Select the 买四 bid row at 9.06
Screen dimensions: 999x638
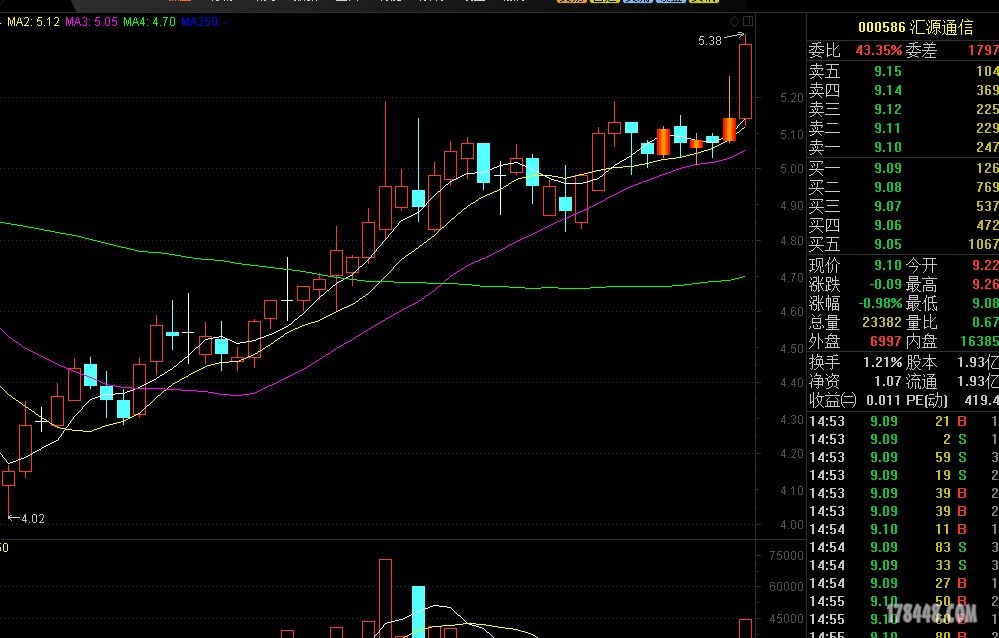[x=903, y=225]
